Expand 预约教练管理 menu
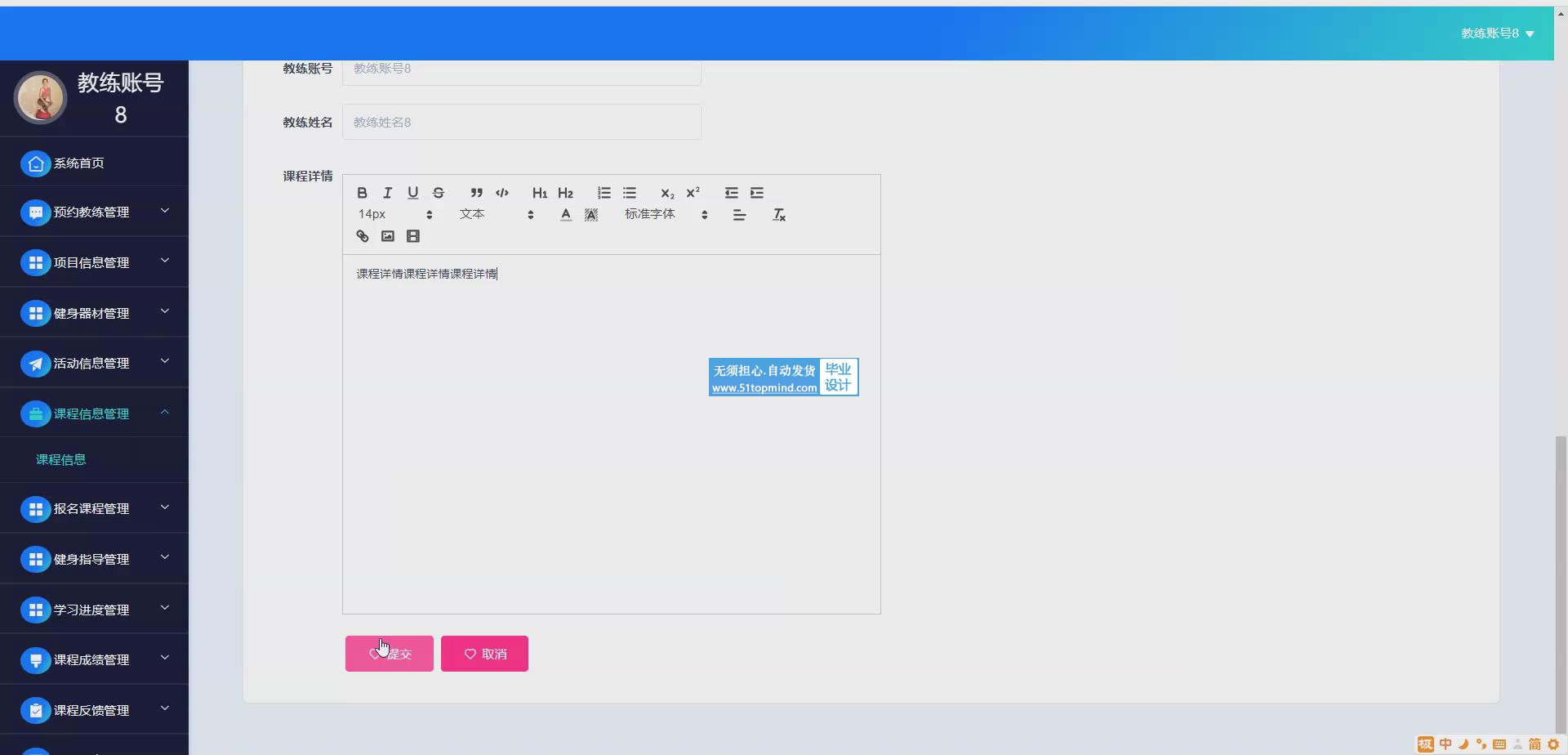This screenshot has height=755, width=1568. point(94,212)
